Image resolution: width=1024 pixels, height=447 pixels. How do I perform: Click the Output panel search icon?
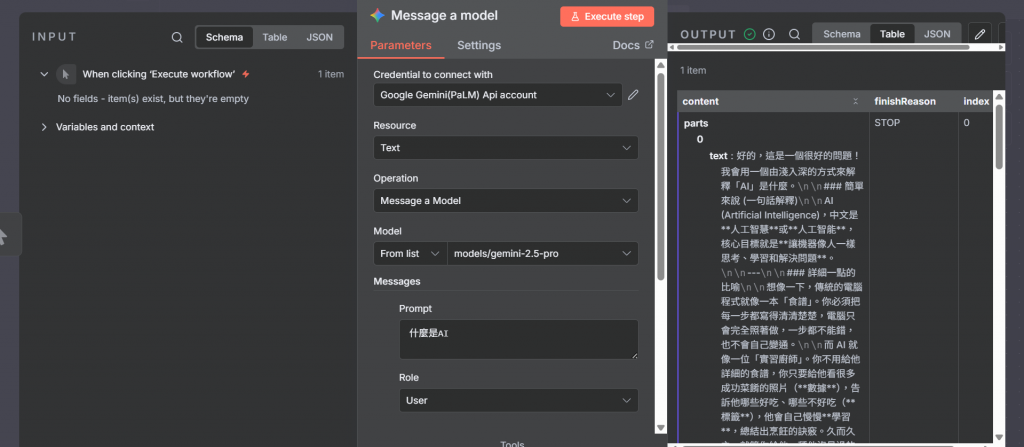coord(794,34)
